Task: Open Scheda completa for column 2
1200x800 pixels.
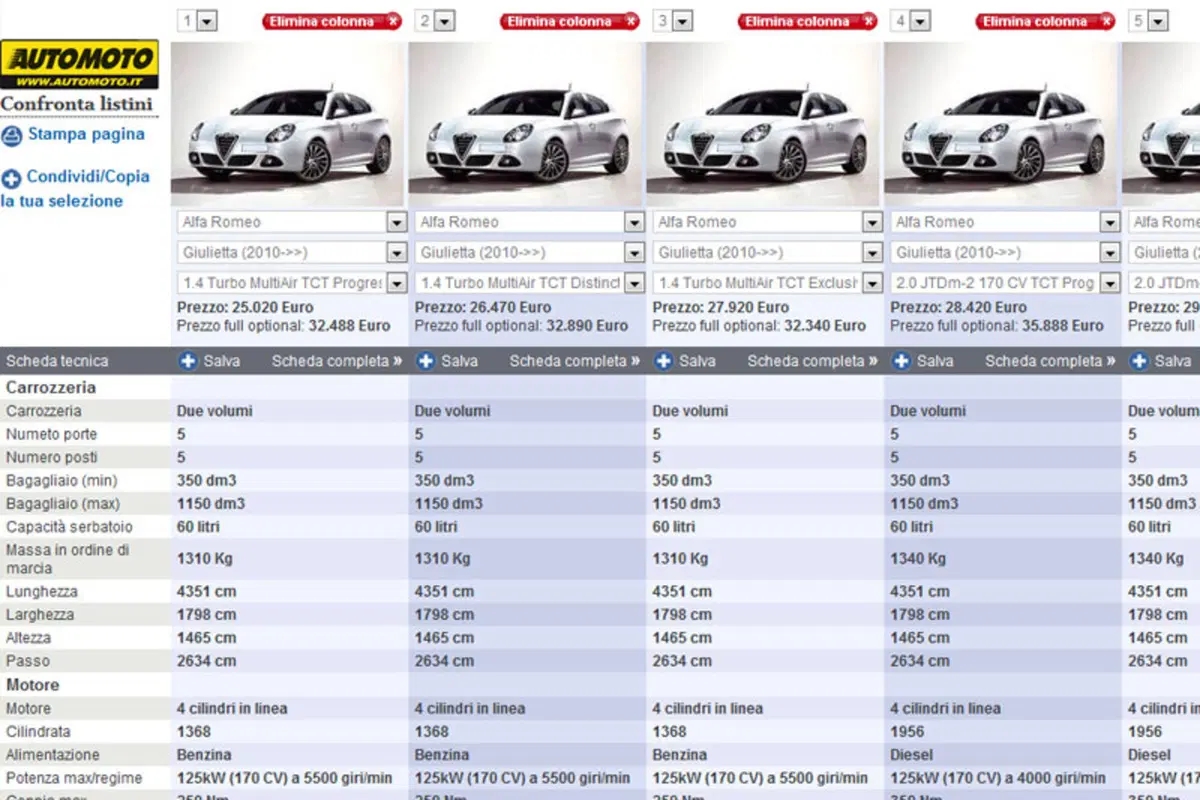Action: (x=575, y=361)
